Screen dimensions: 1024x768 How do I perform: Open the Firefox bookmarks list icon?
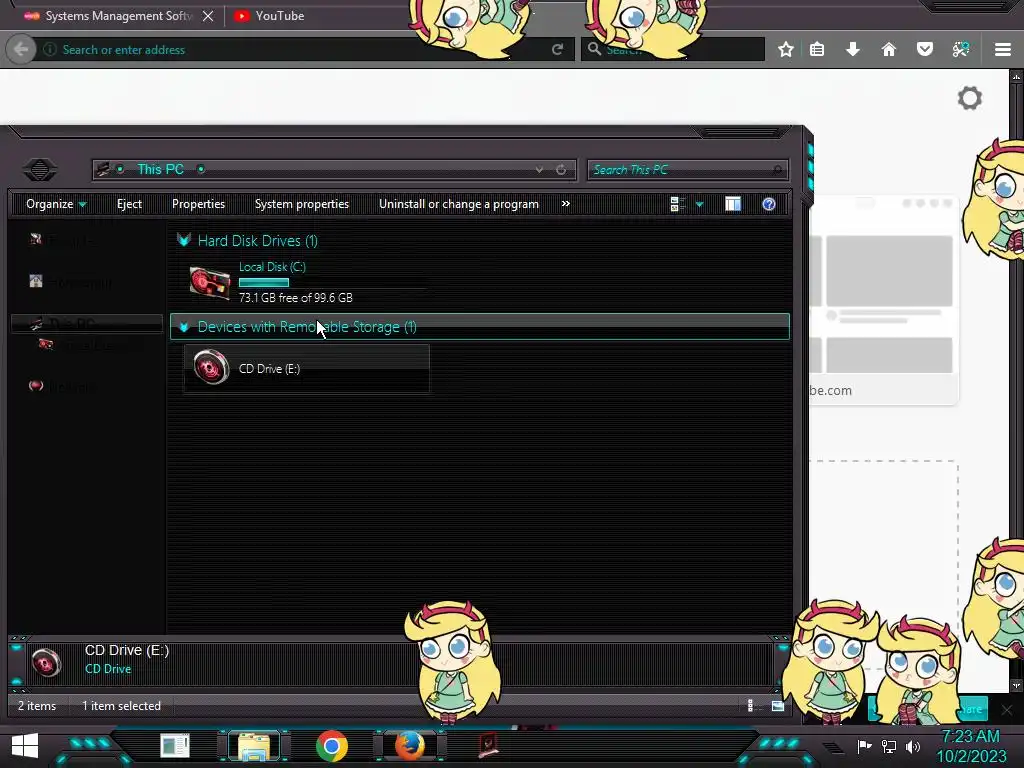point(817,50)
